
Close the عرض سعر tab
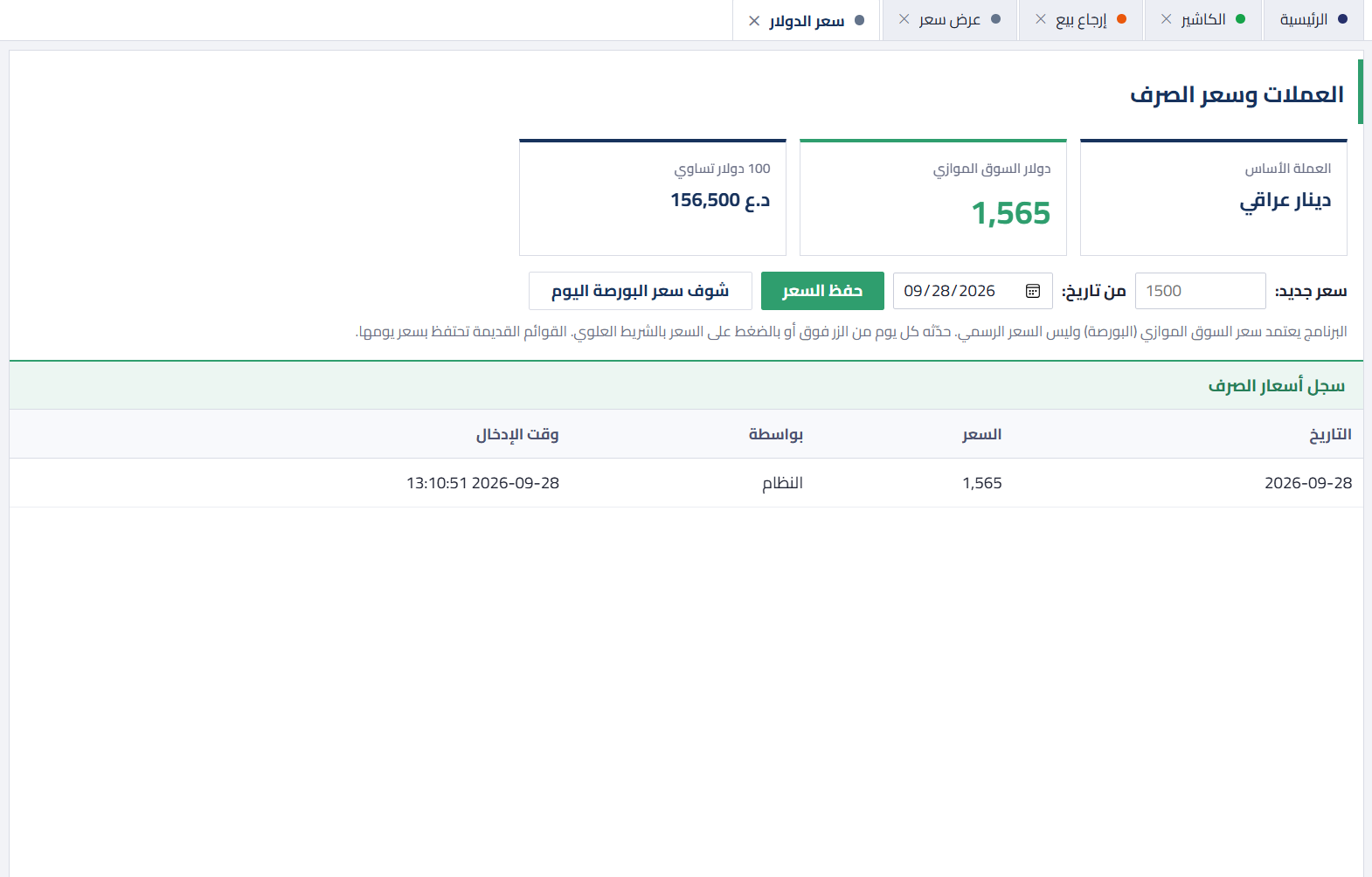click(904, 19)
